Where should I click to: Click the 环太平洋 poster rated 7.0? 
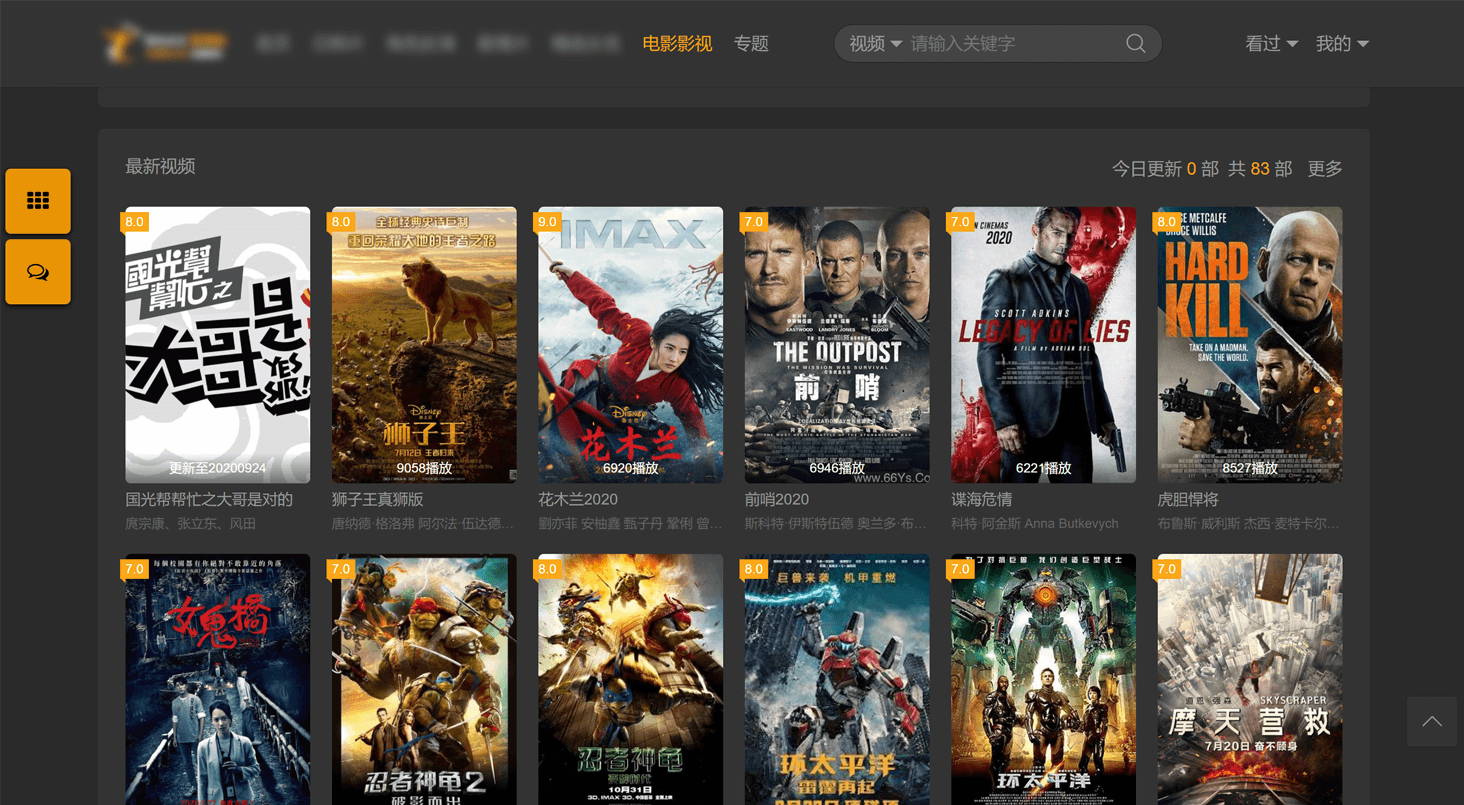(x=1044, y=680)
